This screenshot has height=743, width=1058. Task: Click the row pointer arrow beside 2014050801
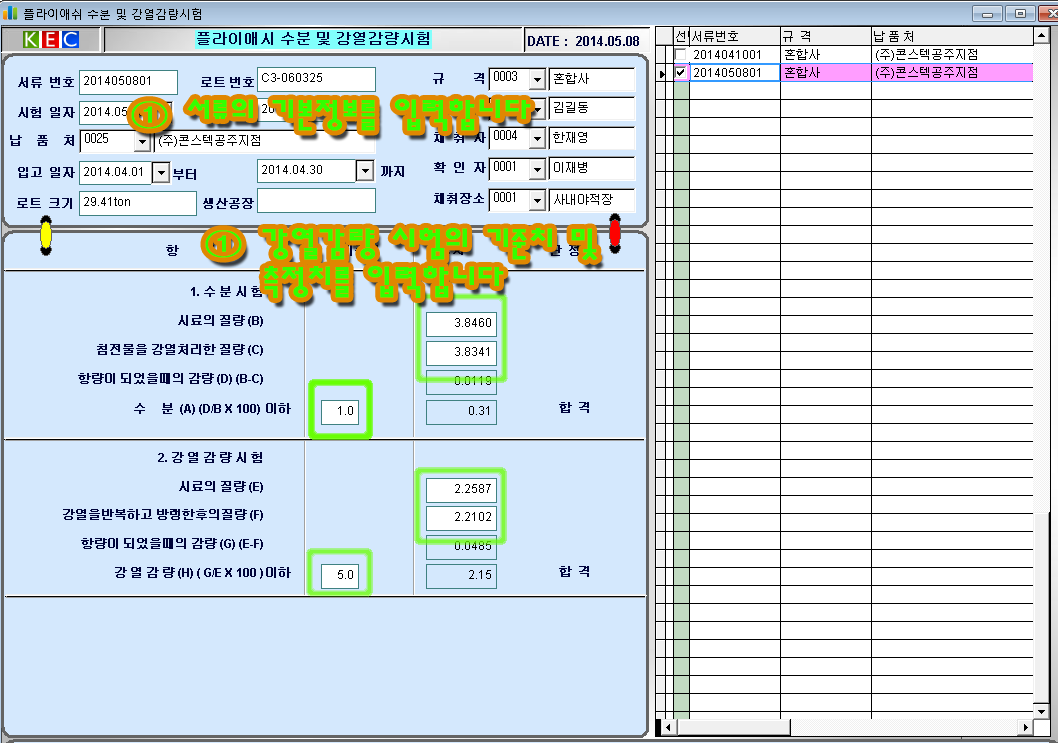[663, 73]
